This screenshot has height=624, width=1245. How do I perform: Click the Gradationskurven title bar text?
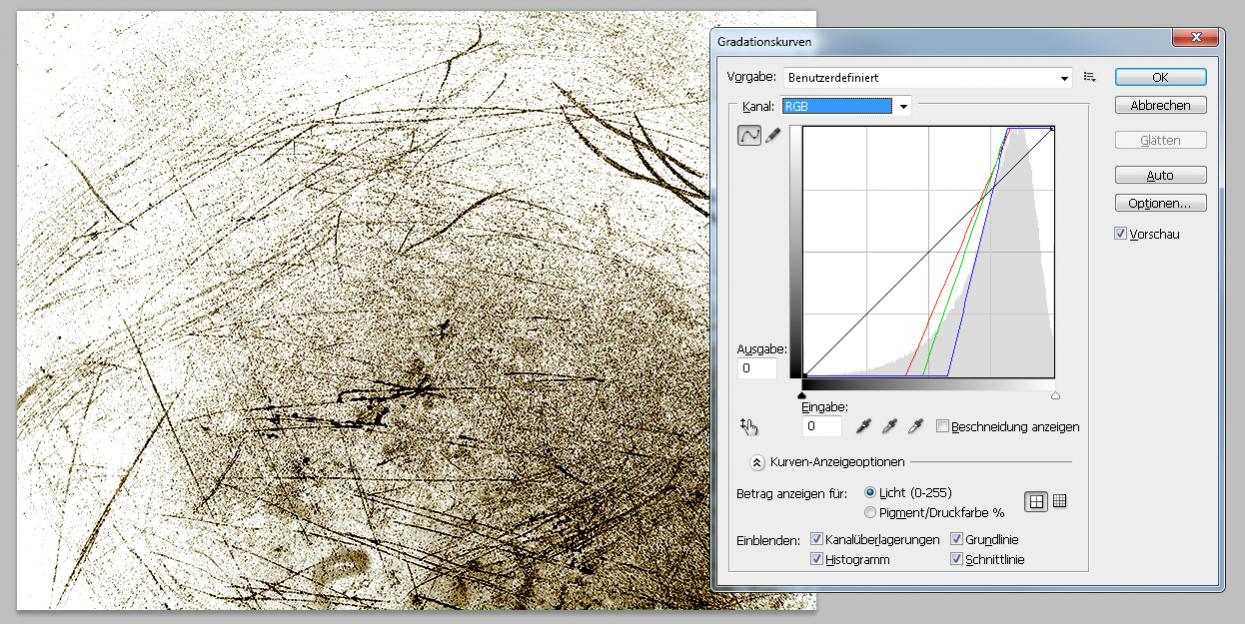click(765, 42)
